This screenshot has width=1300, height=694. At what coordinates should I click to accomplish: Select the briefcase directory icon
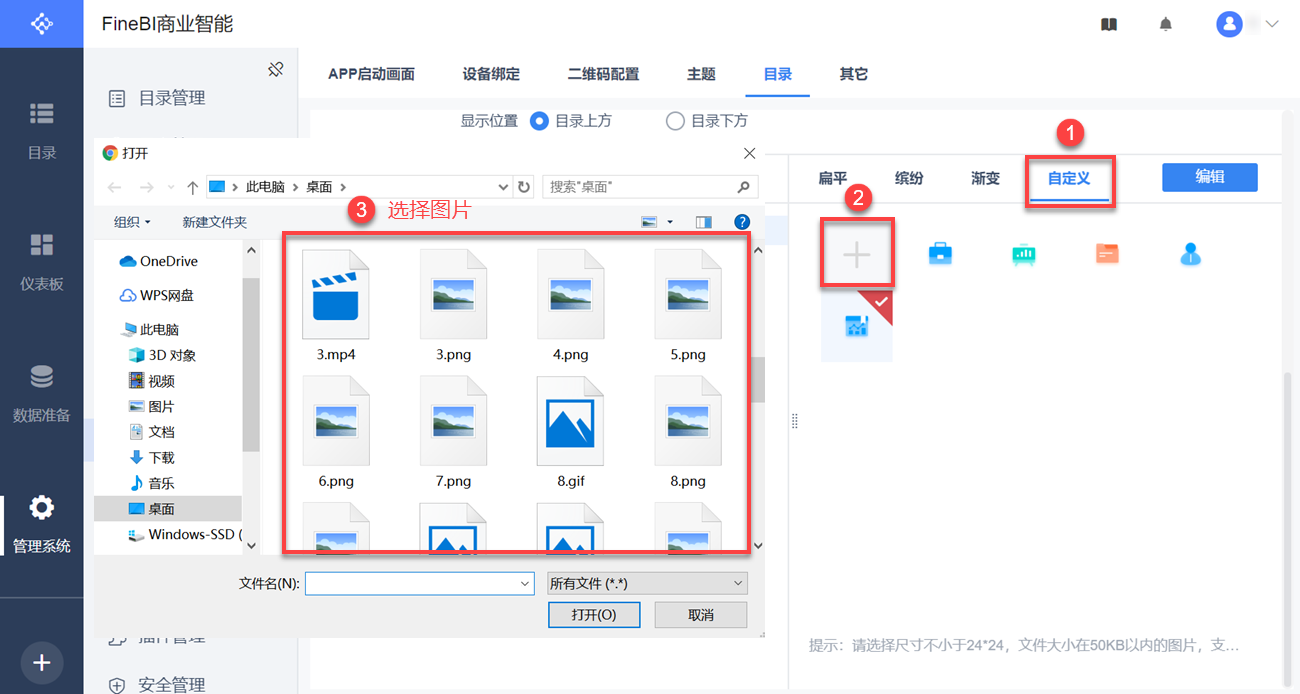(x=940, y=254)
